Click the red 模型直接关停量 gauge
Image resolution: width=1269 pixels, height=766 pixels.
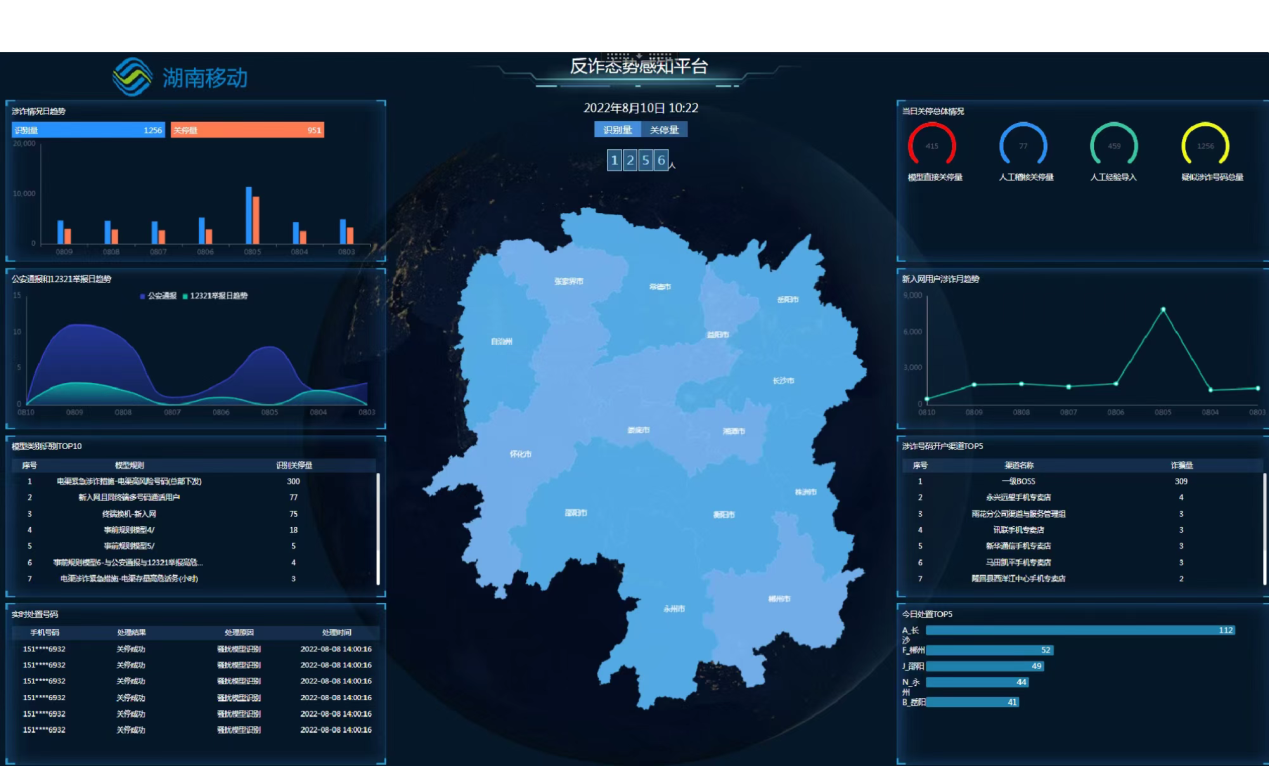point(932,146)
